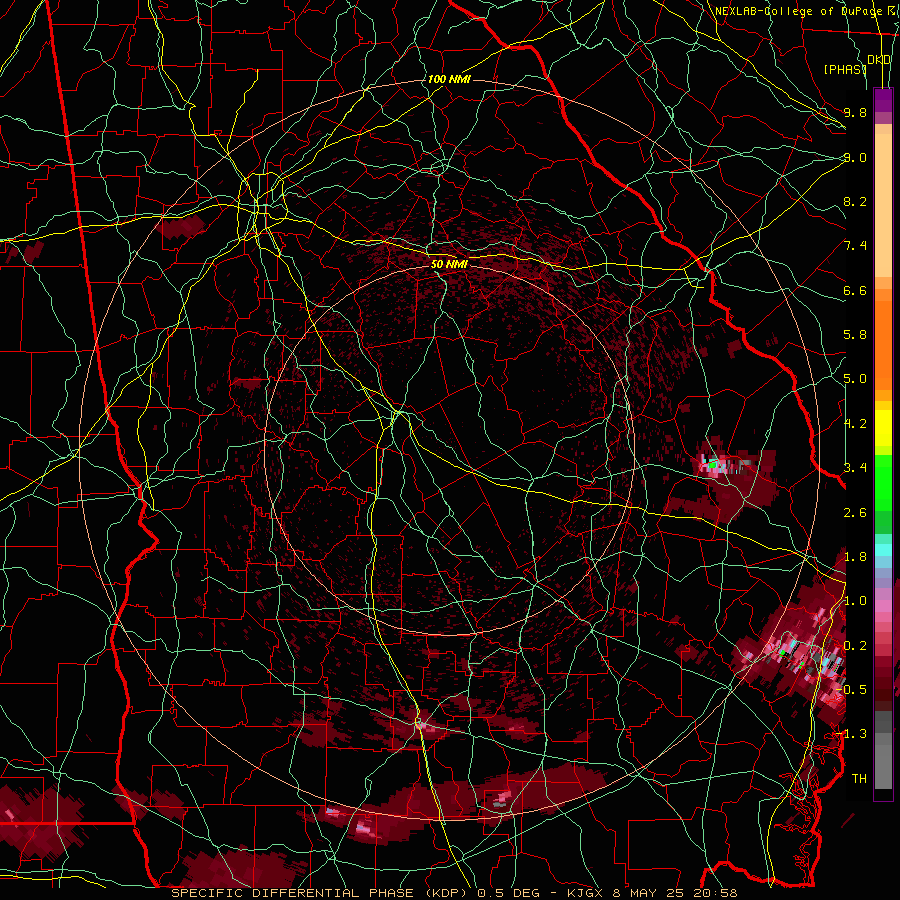The image size is (900, 900).
Task: Click the 5.8 value on the scale
Action: tap(855, 335)
